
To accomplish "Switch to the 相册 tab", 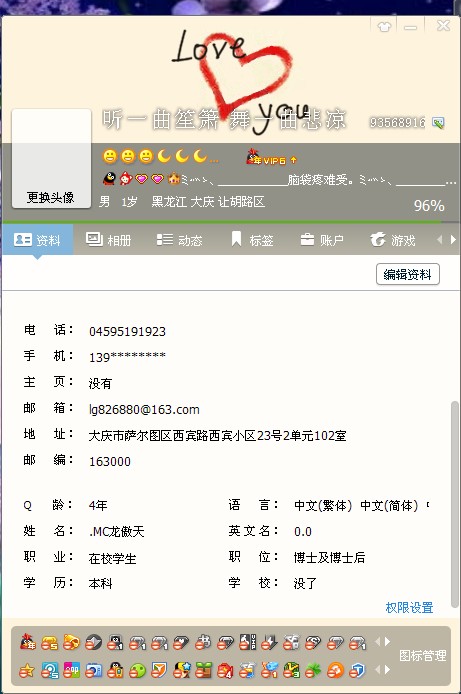I will [109, 240].
